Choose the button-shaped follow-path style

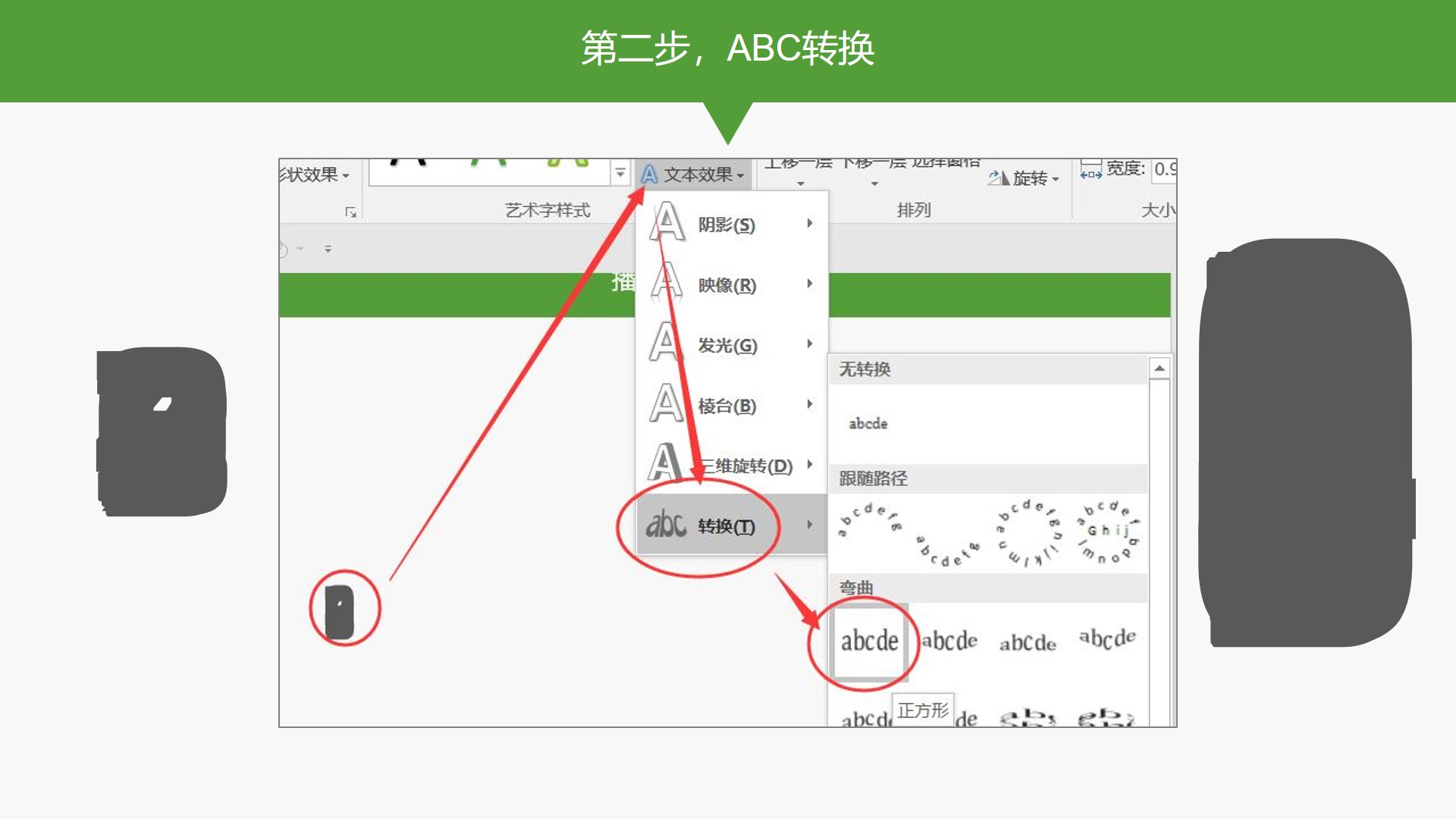point(1108,532)
